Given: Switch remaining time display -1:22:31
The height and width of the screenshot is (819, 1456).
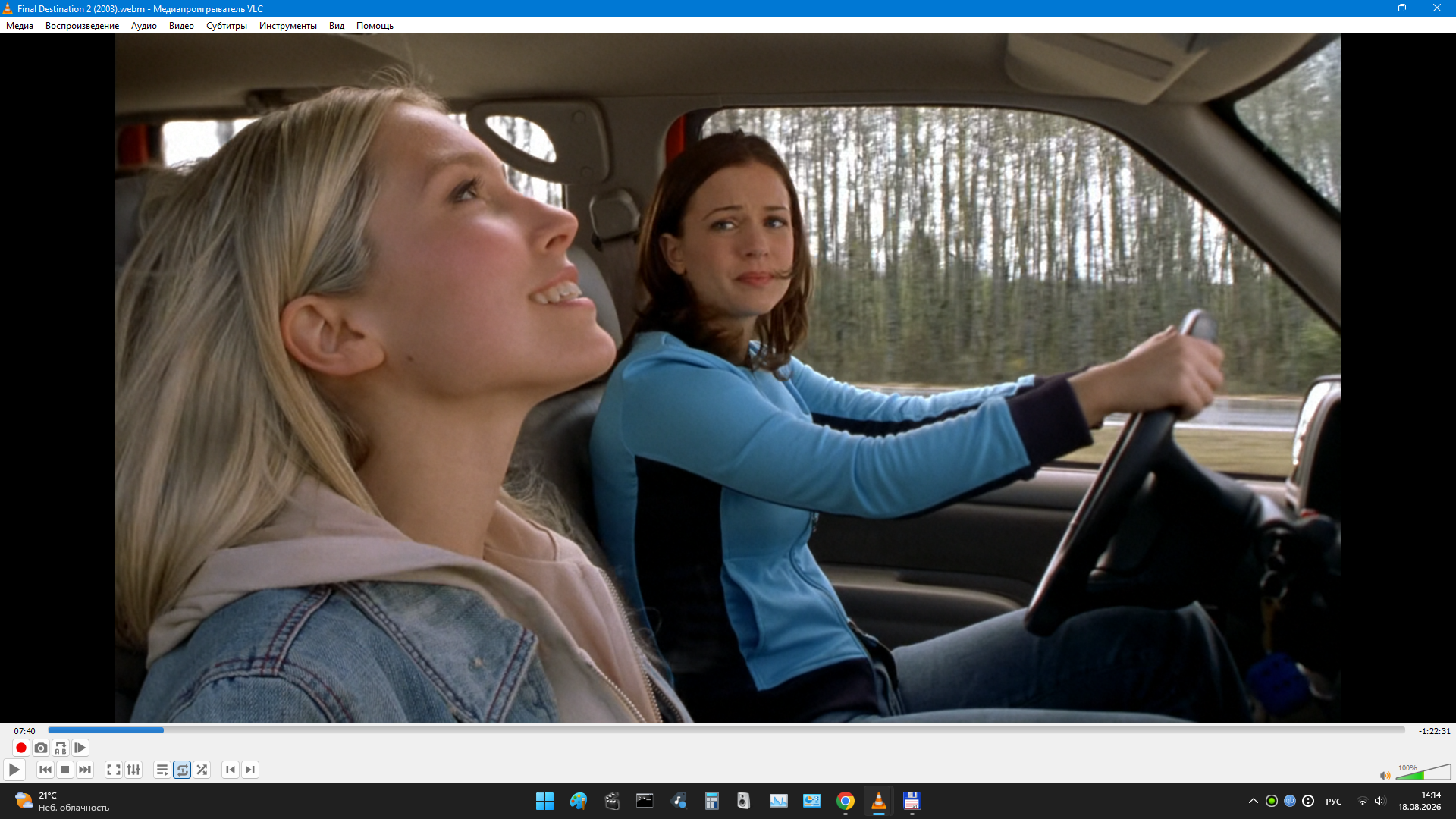Looking at the screenshot, I should coord(1434,731).
